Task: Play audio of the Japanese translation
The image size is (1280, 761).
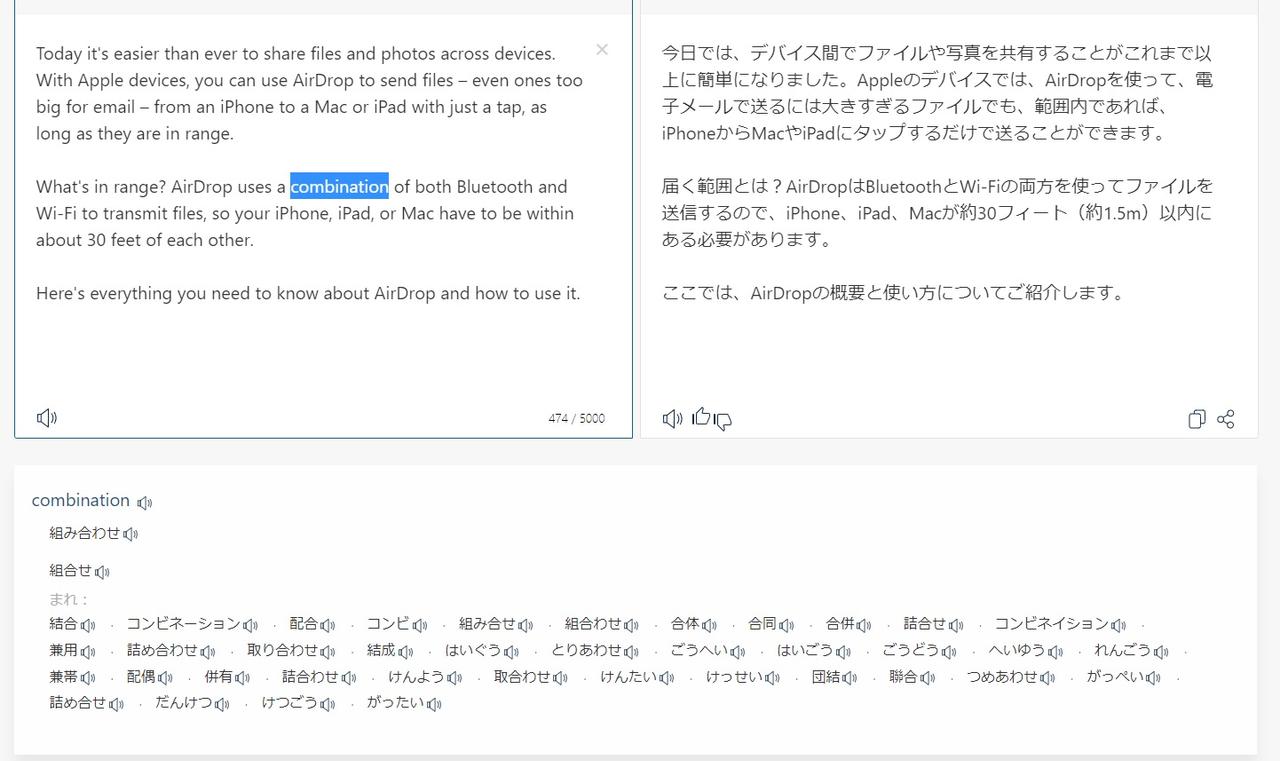Action: point(672,419)
